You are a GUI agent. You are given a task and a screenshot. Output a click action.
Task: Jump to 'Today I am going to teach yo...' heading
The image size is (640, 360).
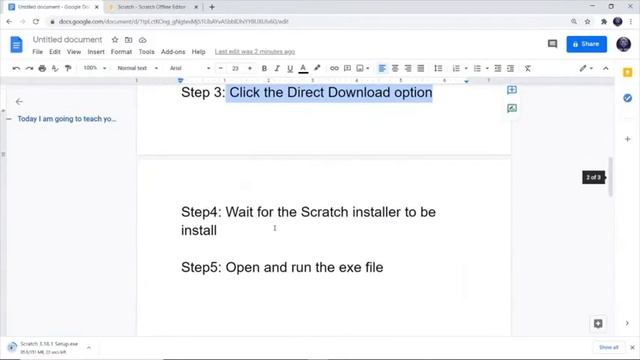(x=67, y=119)
